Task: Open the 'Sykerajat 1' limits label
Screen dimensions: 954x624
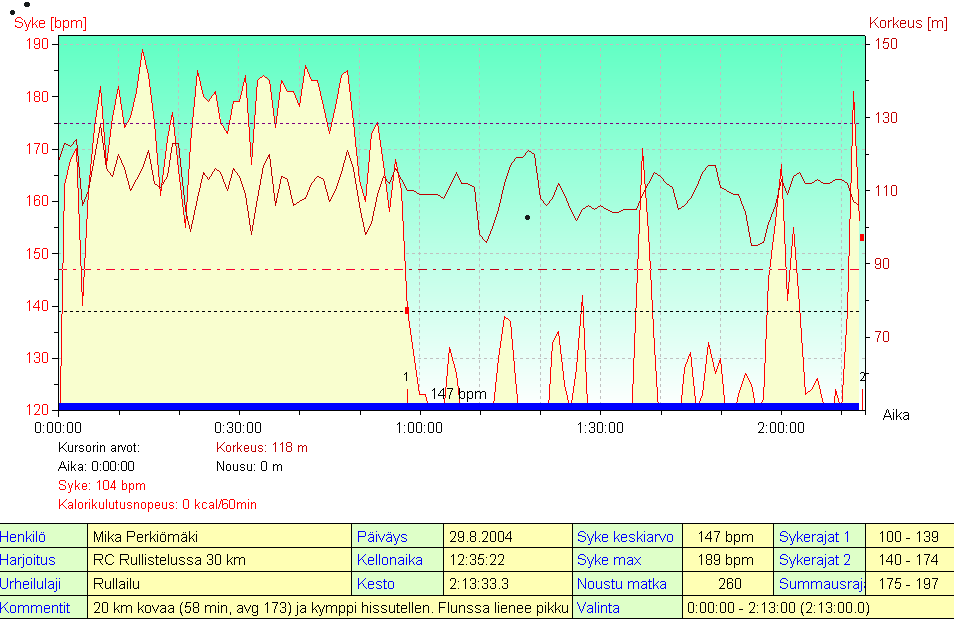Action: (814, 537)
